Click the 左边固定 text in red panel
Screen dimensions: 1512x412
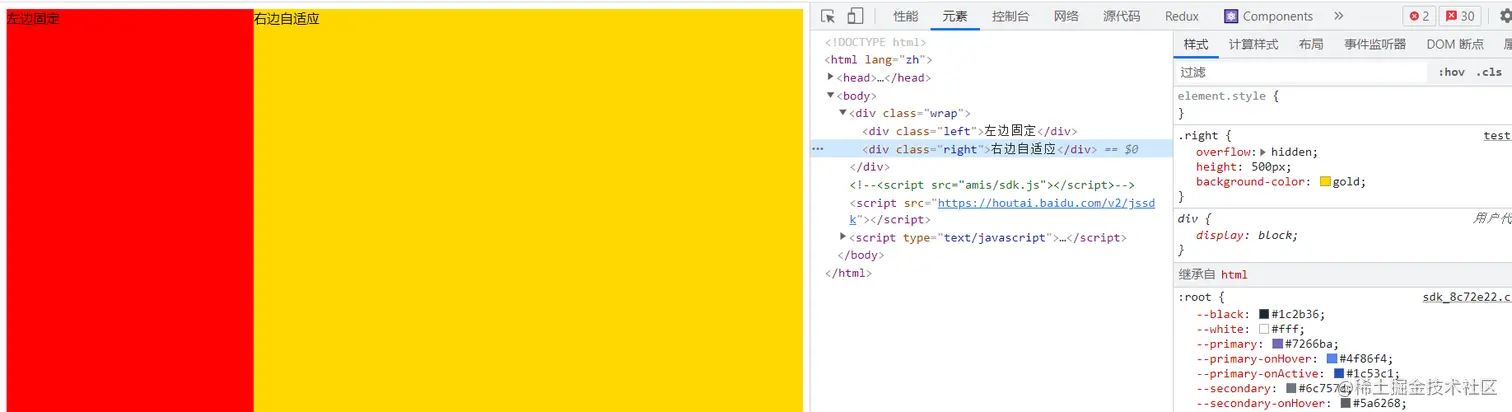click(33, 18)
